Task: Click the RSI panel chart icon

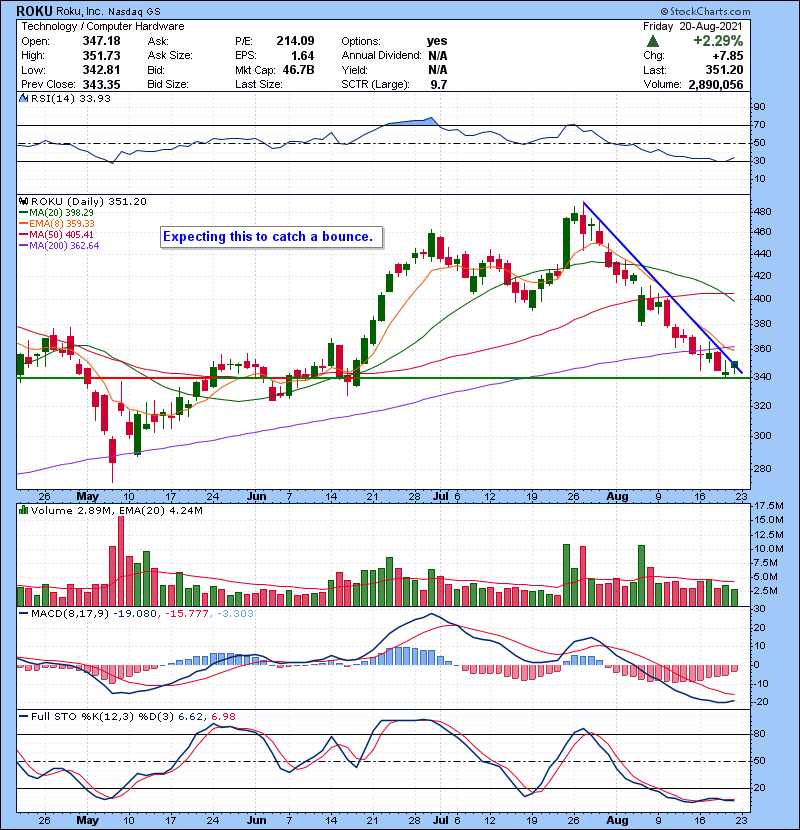Action: [23, 98]
